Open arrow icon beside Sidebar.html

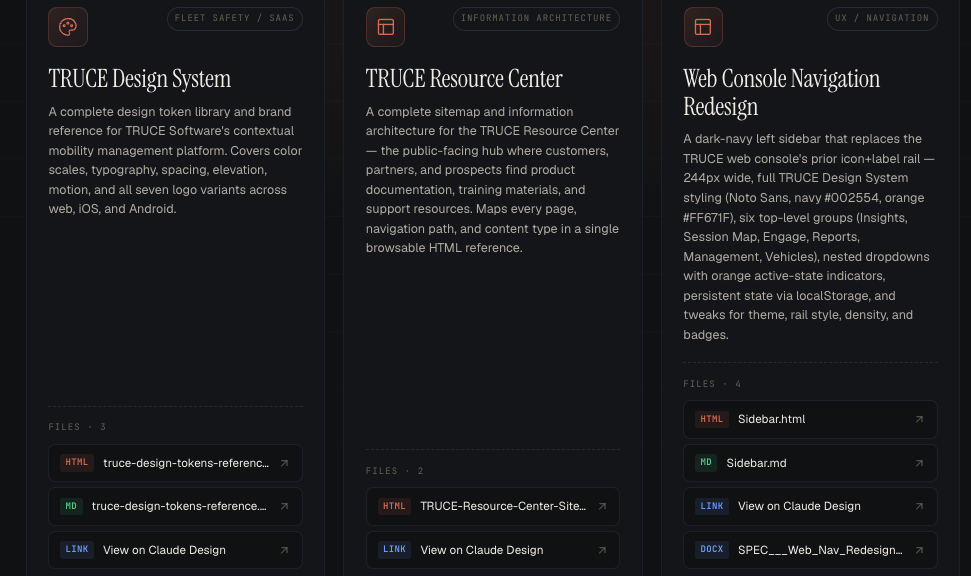919,419
